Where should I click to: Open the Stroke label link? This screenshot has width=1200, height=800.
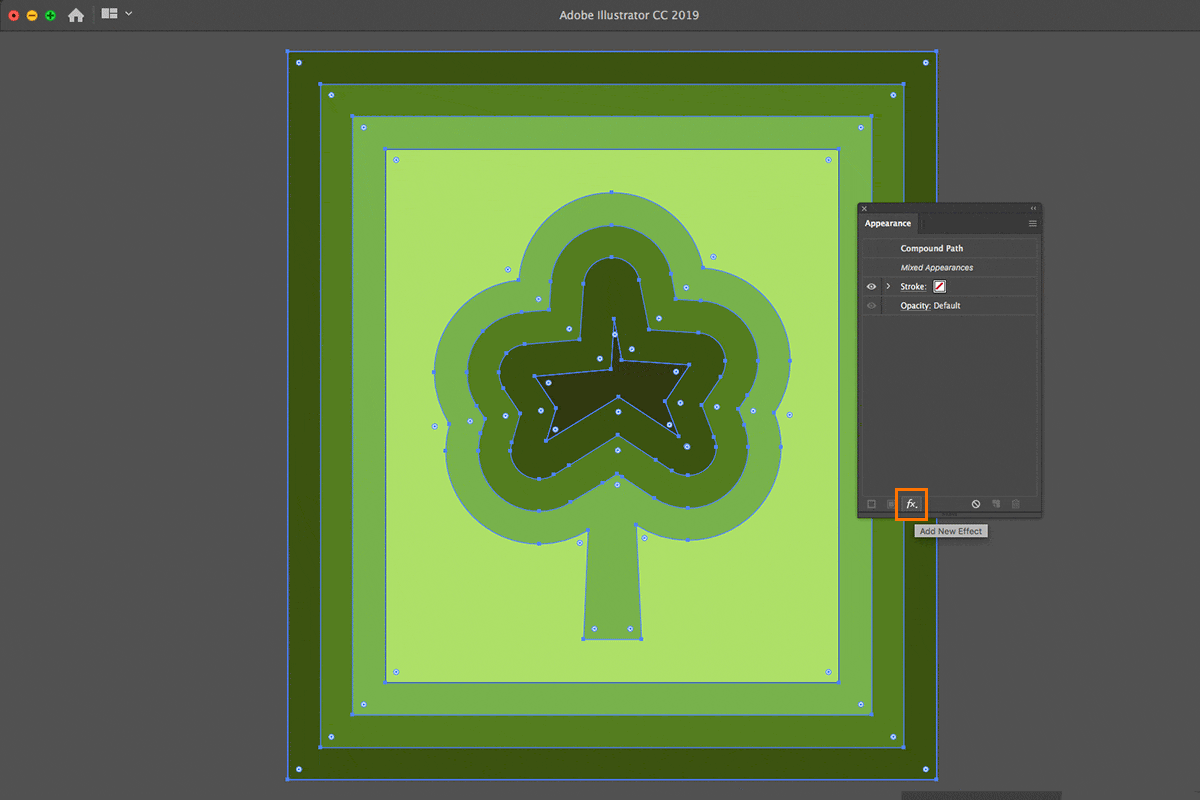pos(913,287)
